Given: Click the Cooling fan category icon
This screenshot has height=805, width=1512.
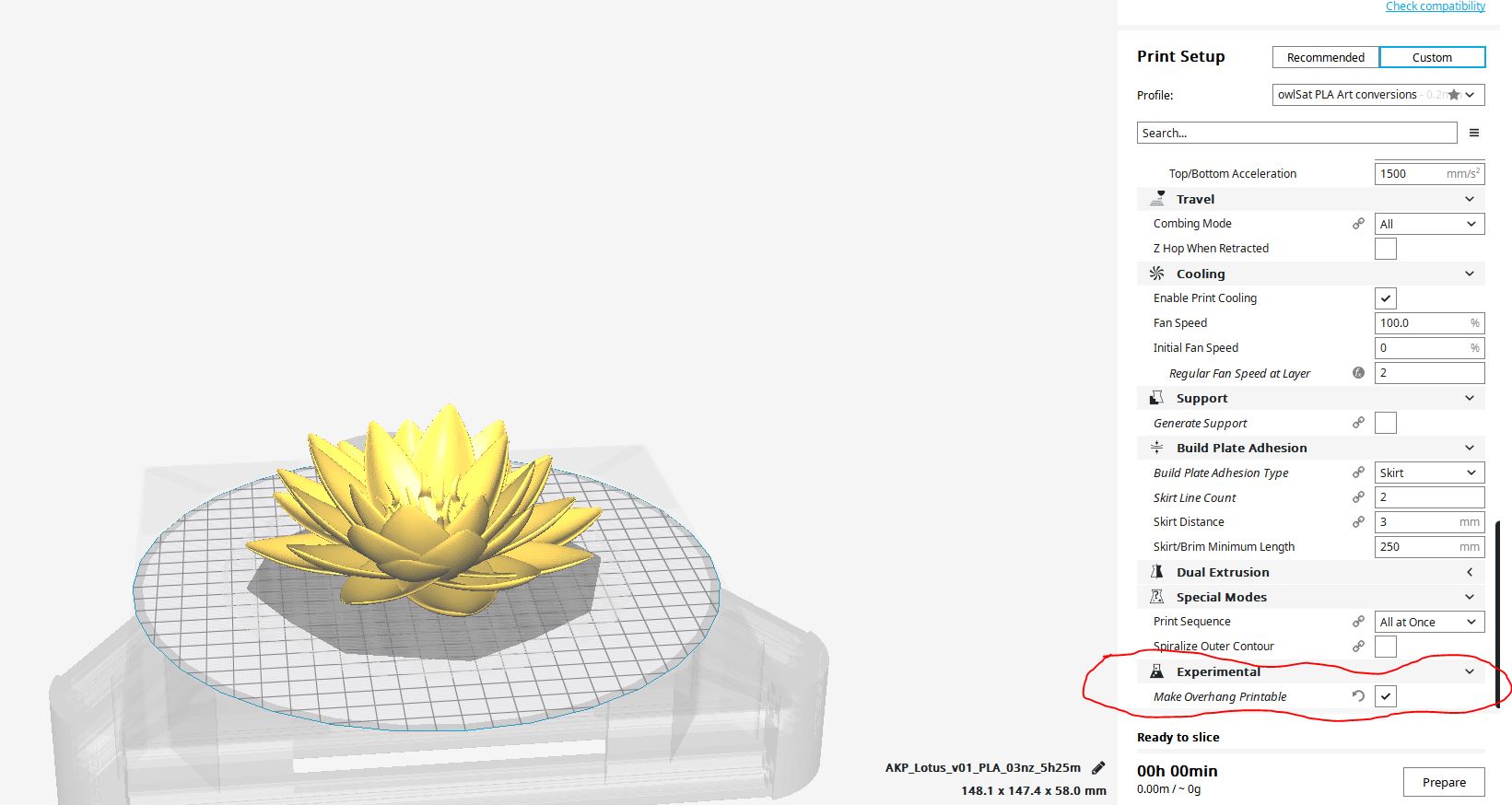Looking at the screenshot, I should click(1157, 274).
